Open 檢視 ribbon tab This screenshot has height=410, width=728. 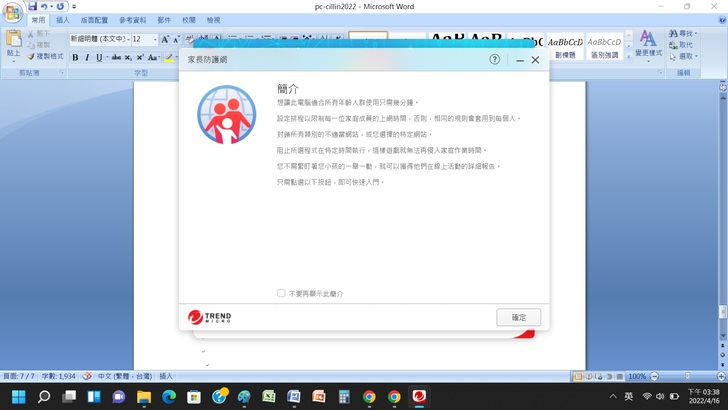pyautogui.click(x=213, y=20)
